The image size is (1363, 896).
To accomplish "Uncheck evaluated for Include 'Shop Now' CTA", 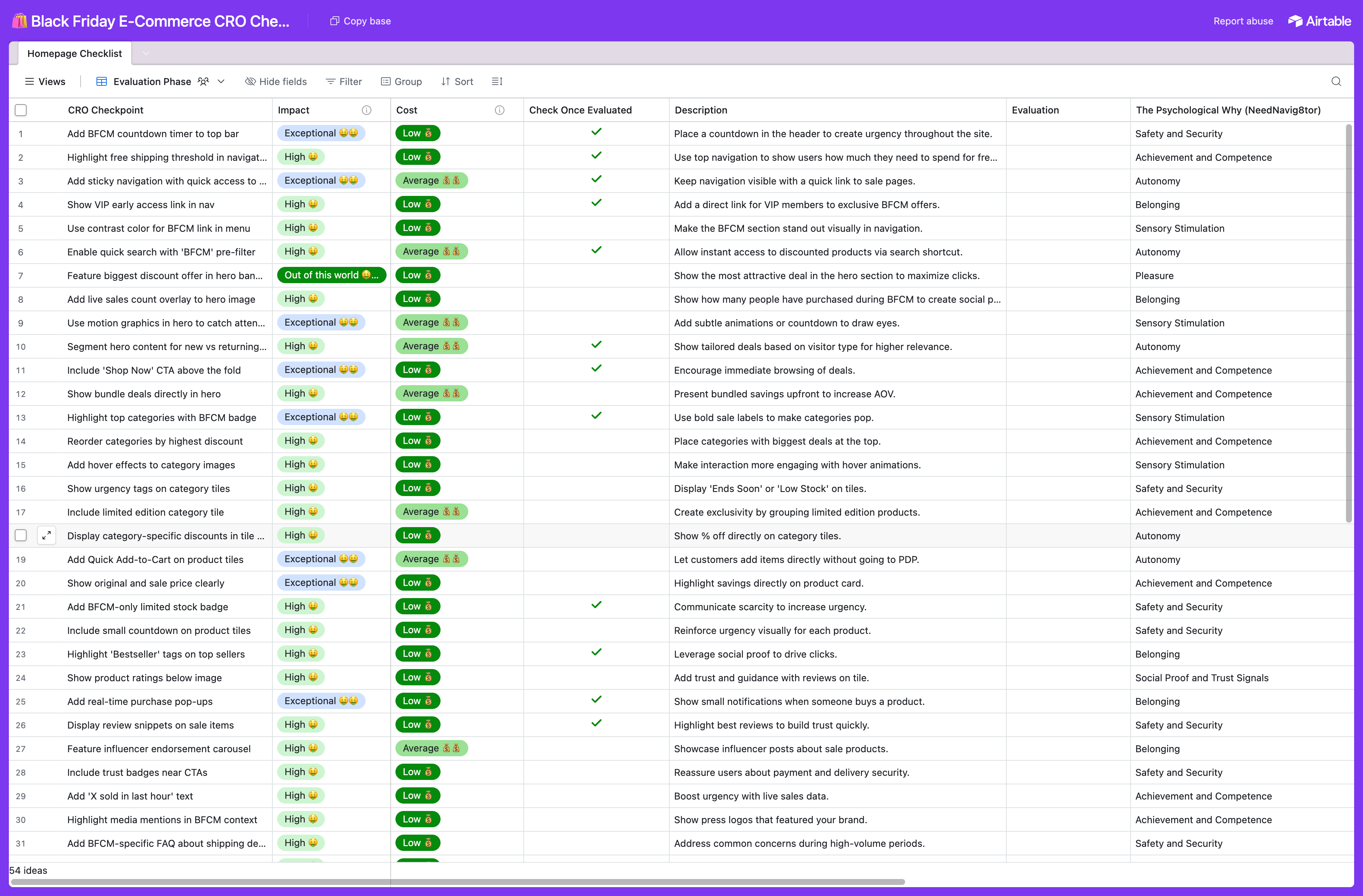I will (596, 369).
